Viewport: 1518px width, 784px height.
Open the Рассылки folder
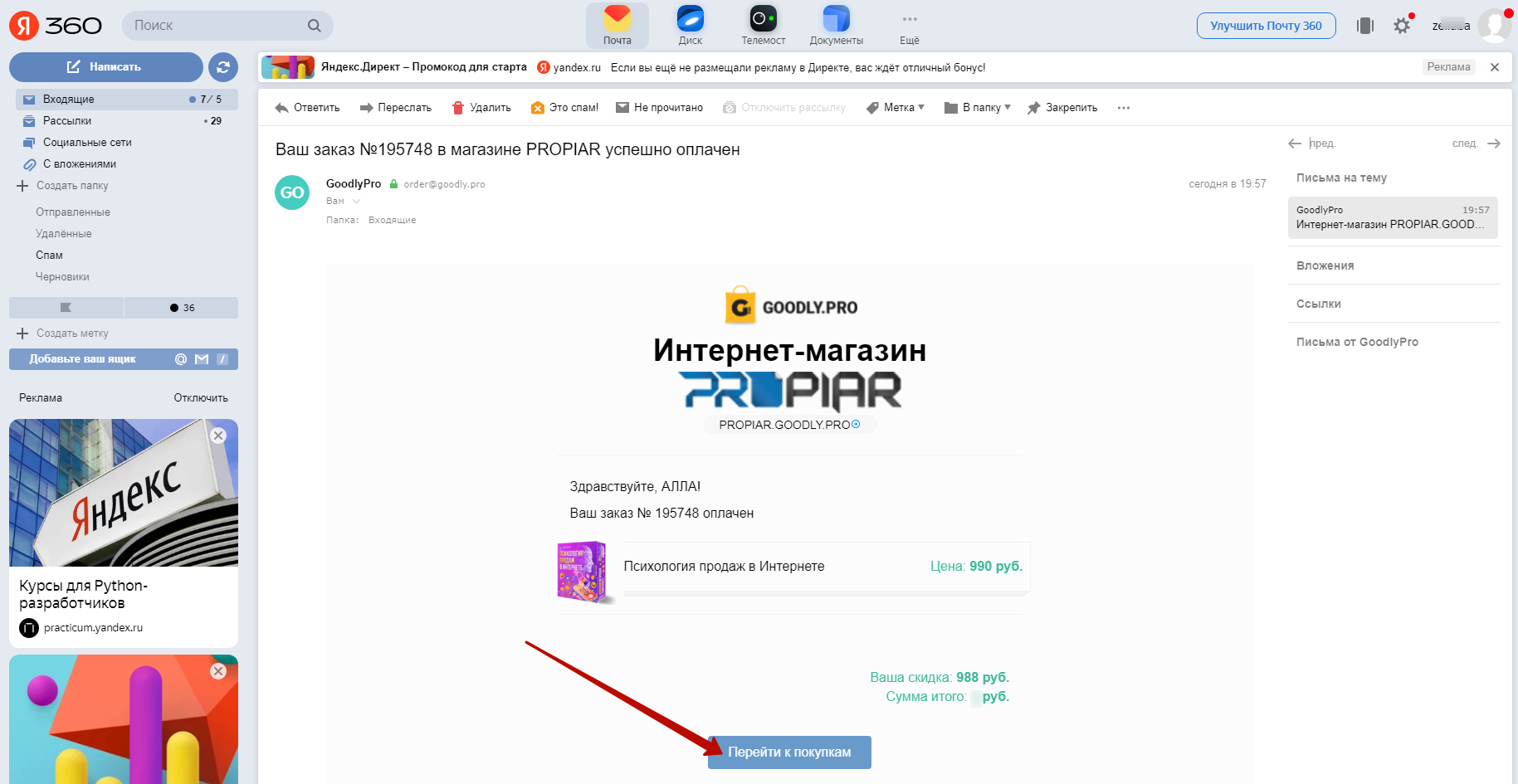click(x=127, y=121)
